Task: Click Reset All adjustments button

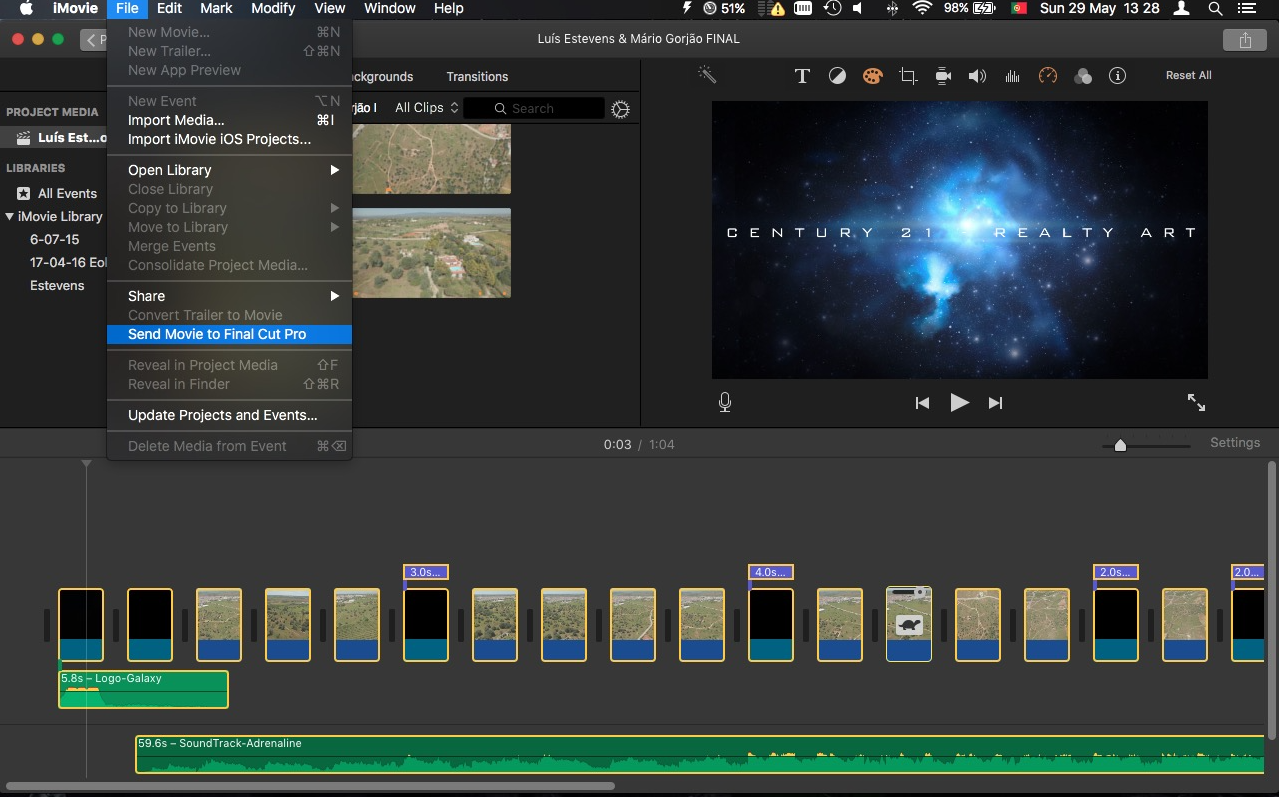Action: coord(1188,76)
